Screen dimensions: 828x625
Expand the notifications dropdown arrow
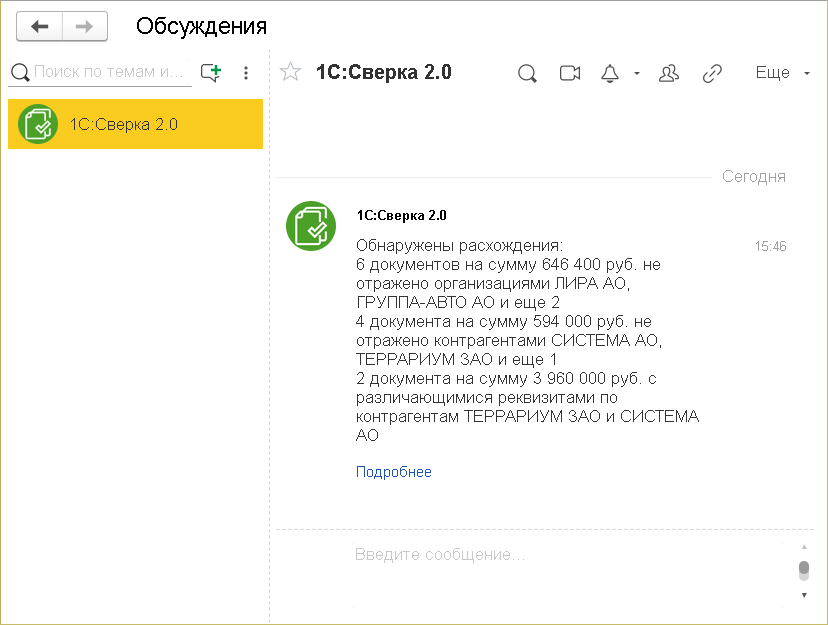pos(636,73)
